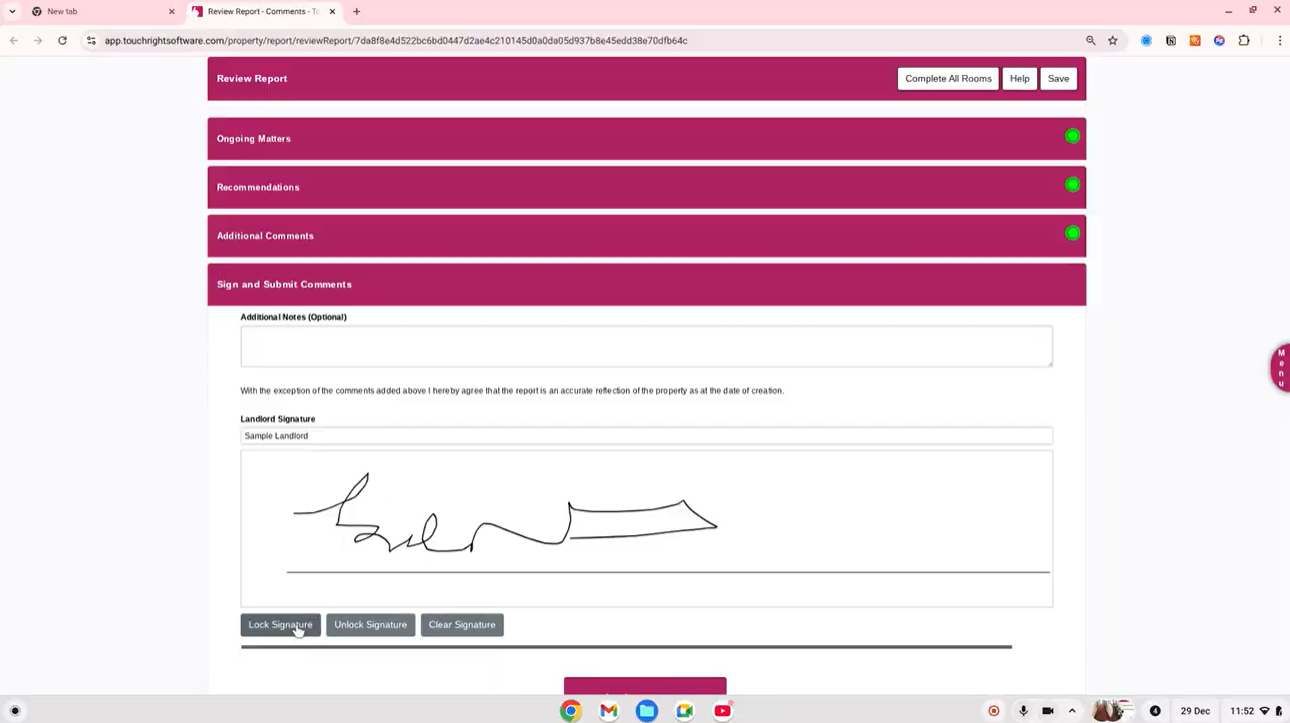The height and width of the screenshot is (723, 1290).
Task: Switch to the New tab browser tab
Action: 98,12
